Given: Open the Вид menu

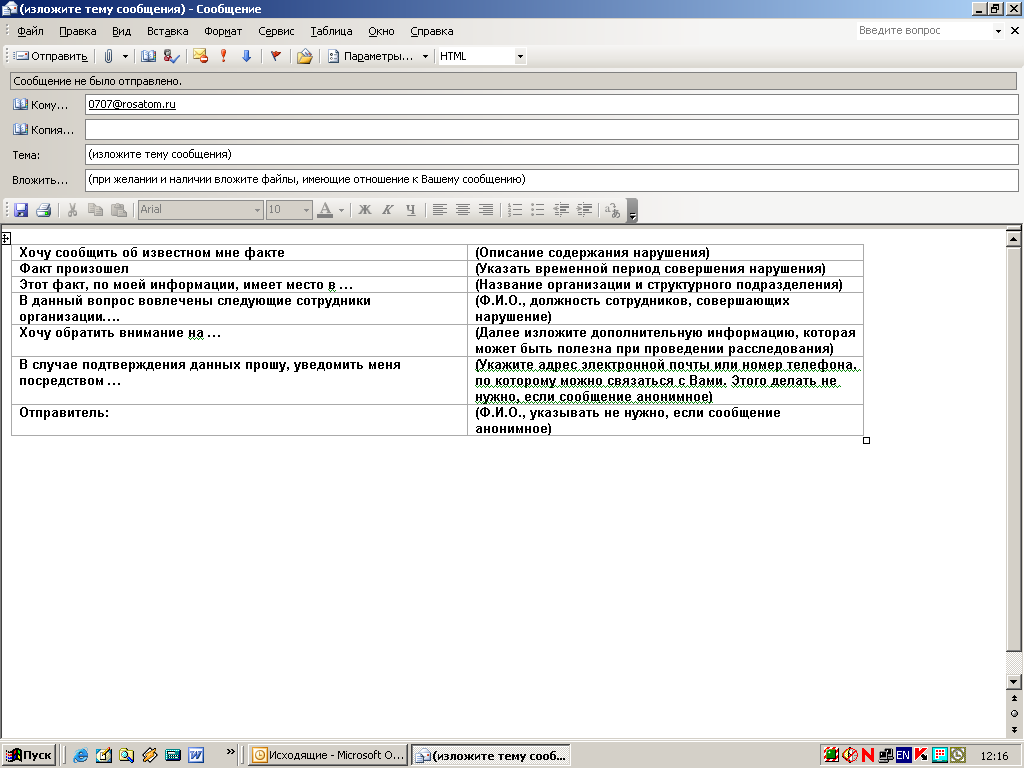Looking at the screenshot, I should point(121,31).
